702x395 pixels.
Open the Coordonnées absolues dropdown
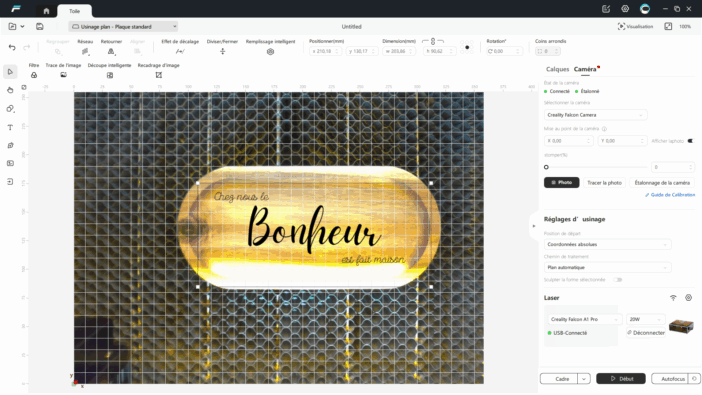point(608,245)
